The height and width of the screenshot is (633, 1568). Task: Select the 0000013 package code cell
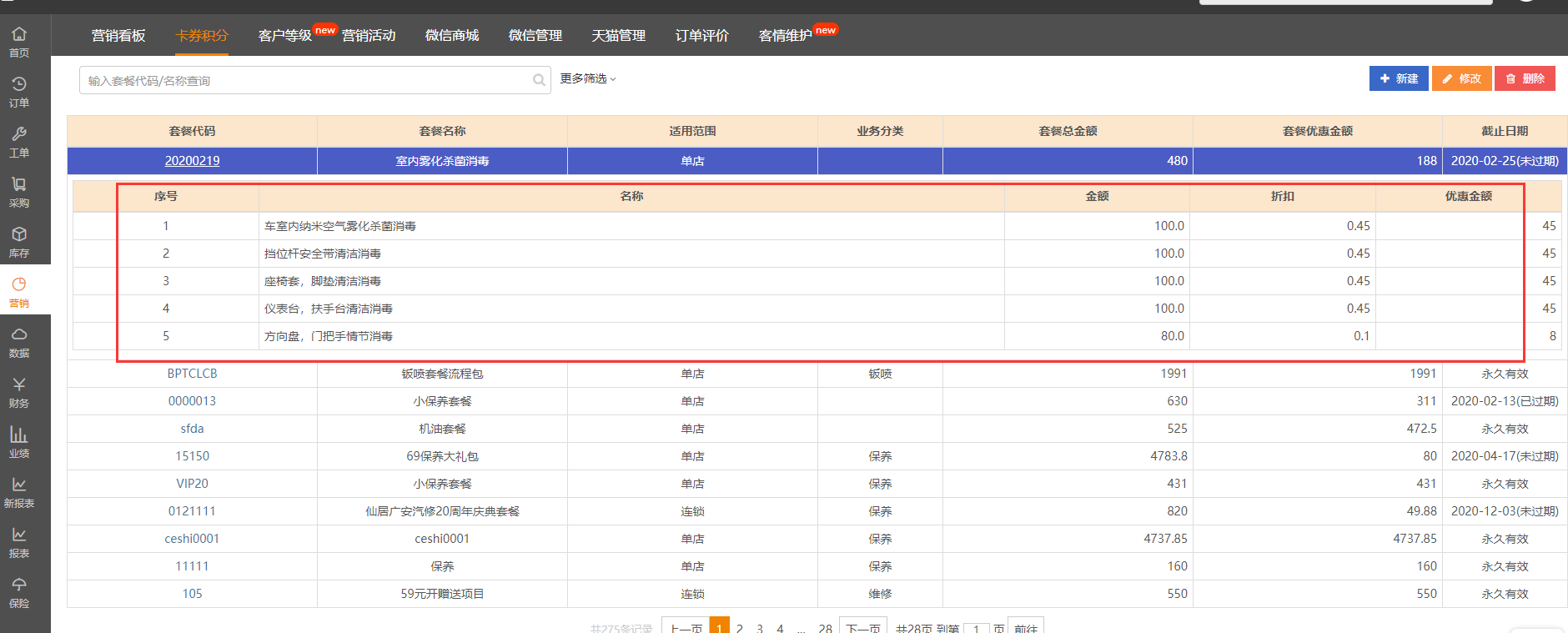pos(192,401)
